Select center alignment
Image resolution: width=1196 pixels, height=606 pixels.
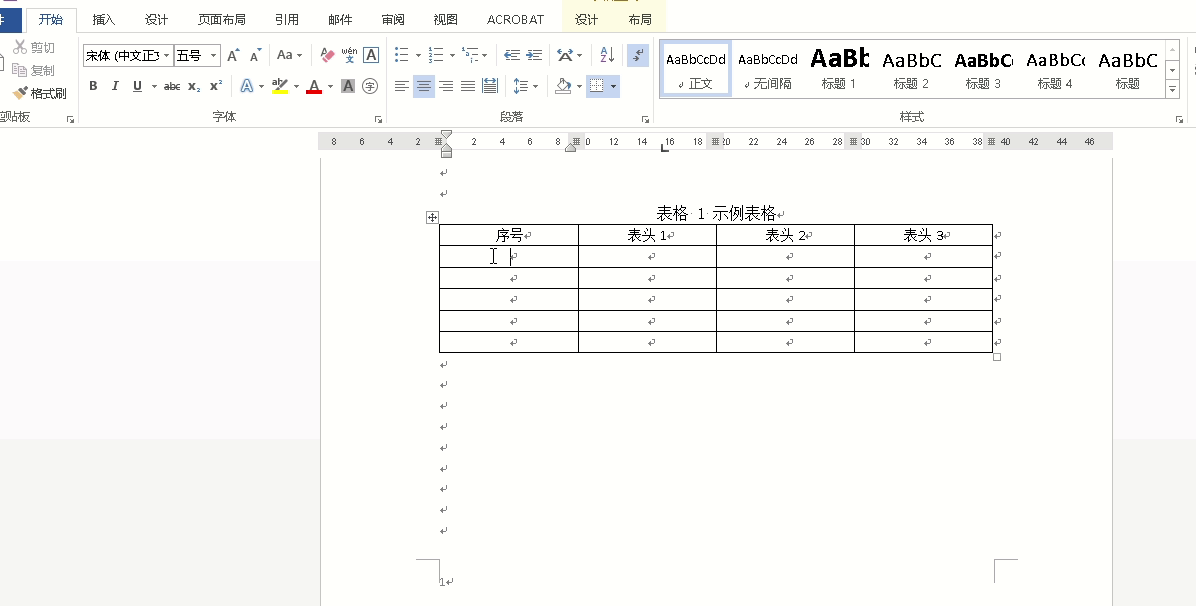(424, 86)
